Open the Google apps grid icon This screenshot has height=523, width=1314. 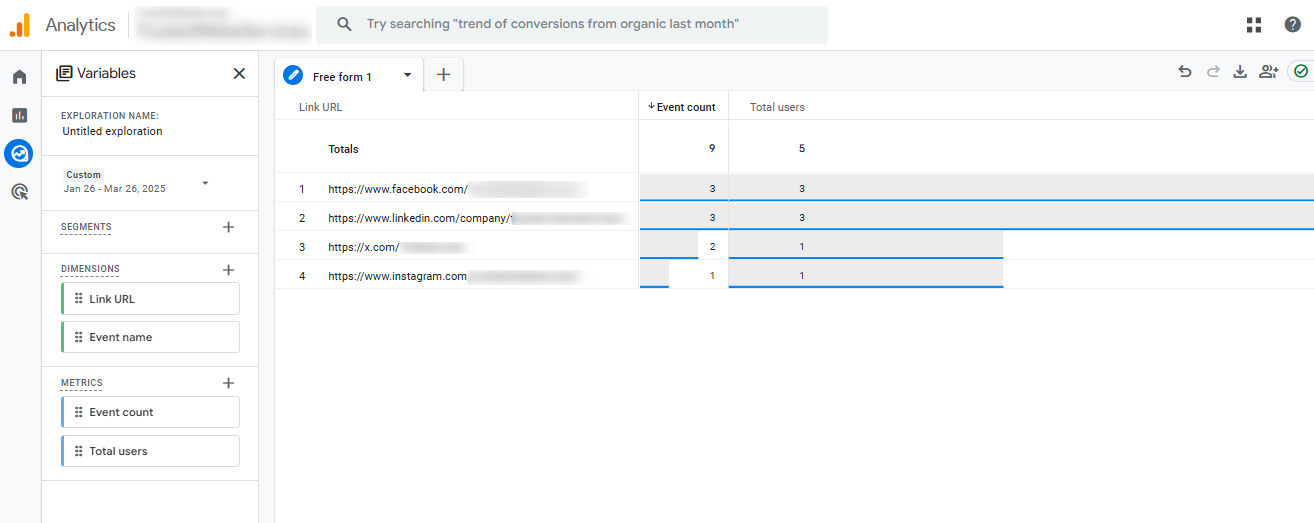pos(1254,25)
